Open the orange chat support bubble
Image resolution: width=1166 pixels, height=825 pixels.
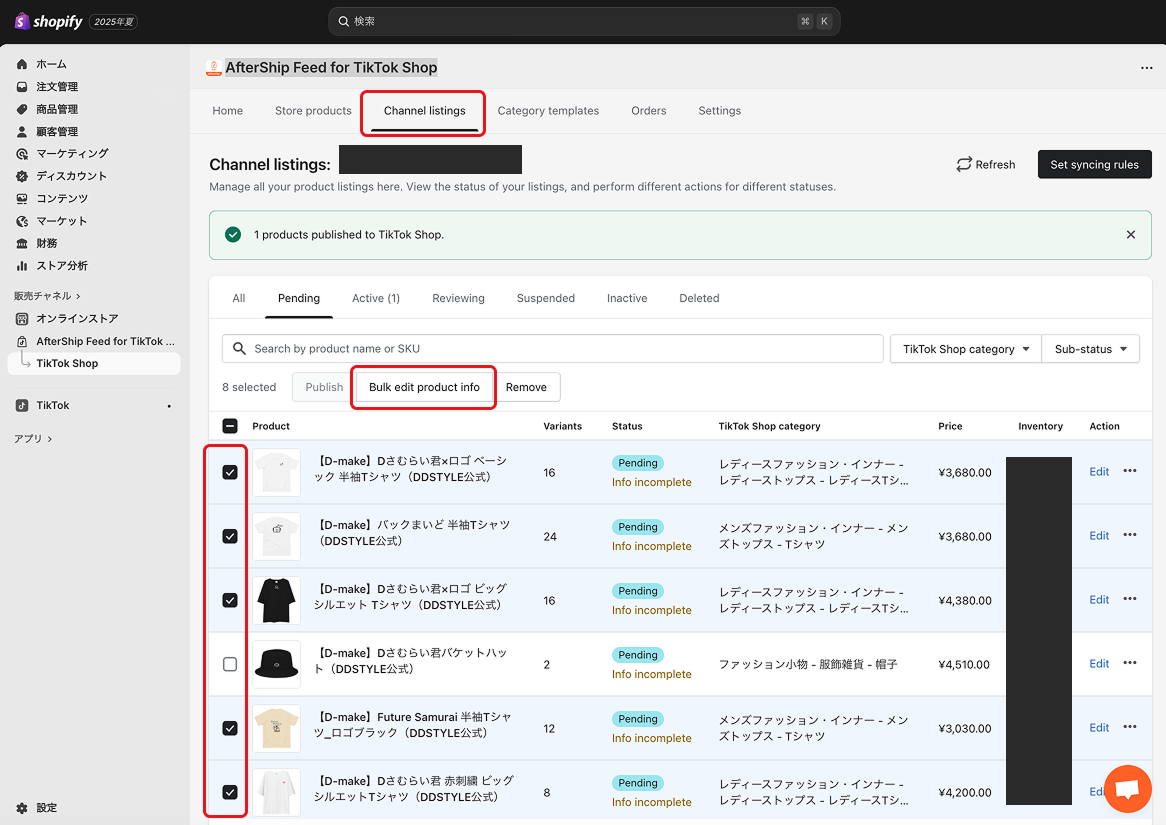pyautogui.click(x=1127, y=790)
